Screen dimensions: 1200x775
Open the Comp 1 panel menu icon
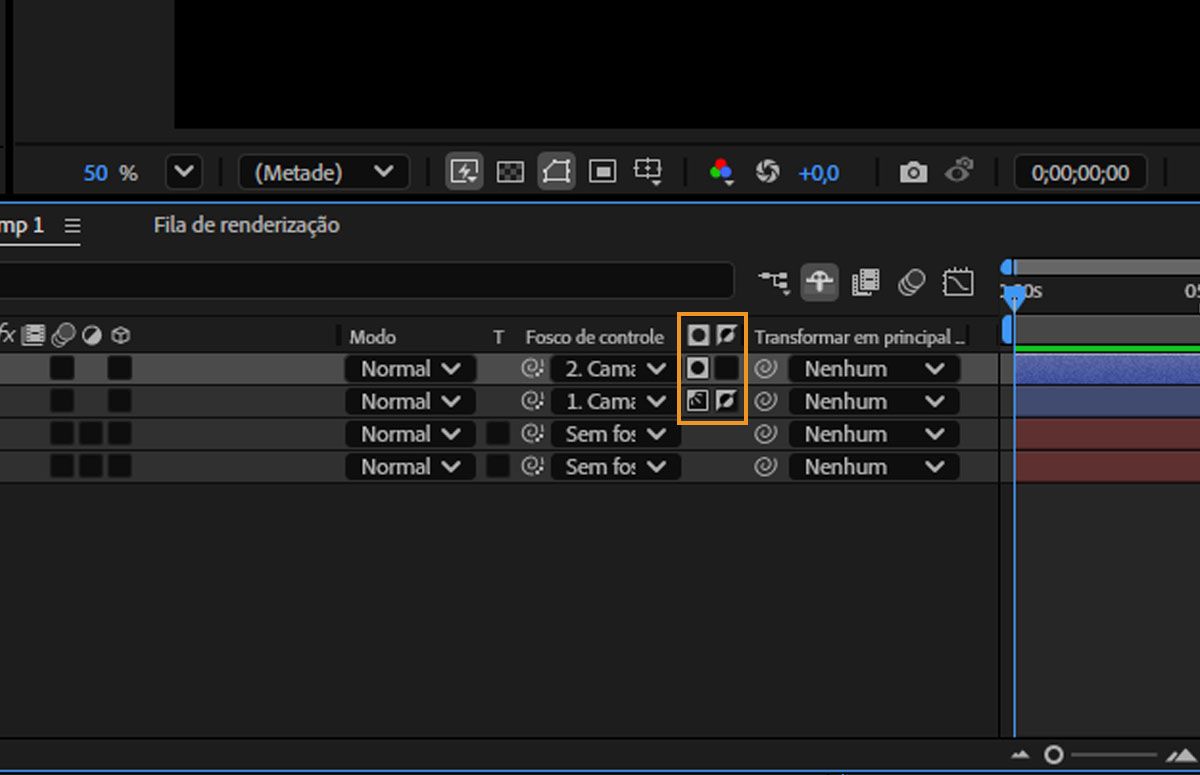[72, 226]
